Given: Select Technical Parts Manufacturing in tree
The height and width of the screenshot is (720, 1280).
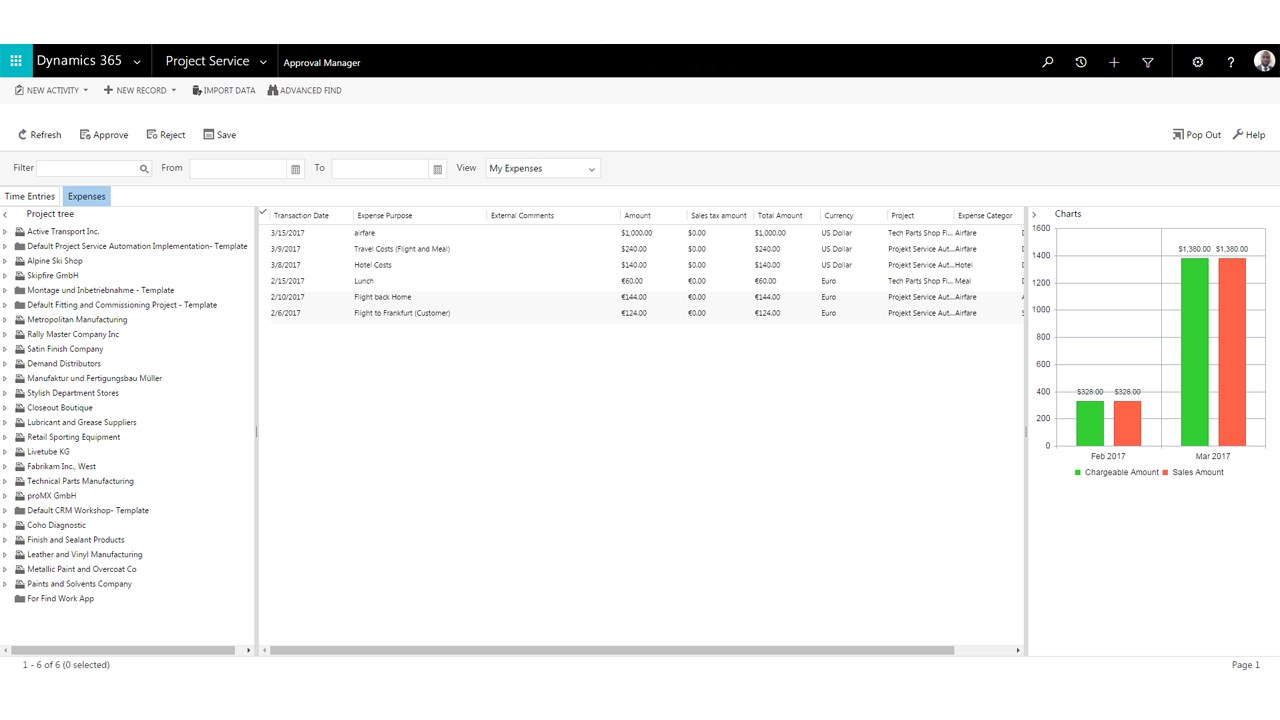Looking at the screenshot, I should pyautogui.click(x=80, y=481).
